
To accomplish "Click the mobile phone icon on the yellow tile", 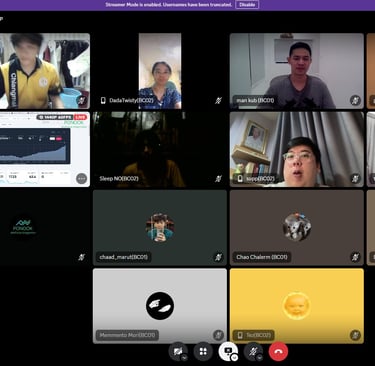I will click(240, 335).
